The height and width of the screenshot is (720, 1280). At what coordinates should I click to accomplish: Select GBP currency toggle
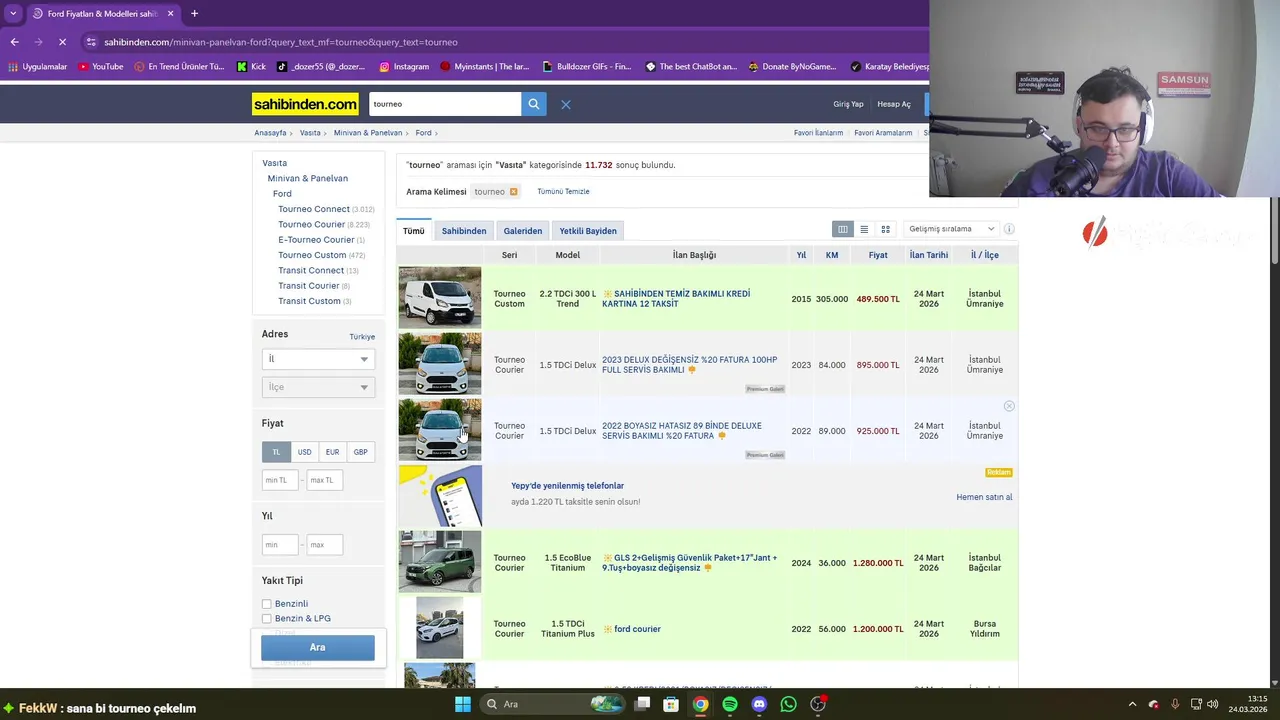coord(360,452)
